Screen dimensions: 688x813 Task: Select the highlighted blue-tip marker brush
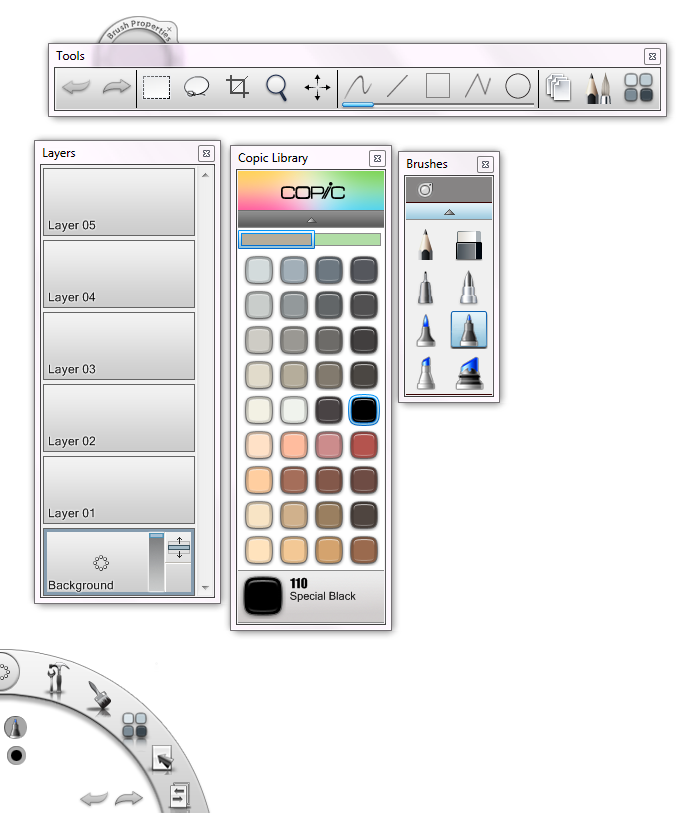coord(469,330)
